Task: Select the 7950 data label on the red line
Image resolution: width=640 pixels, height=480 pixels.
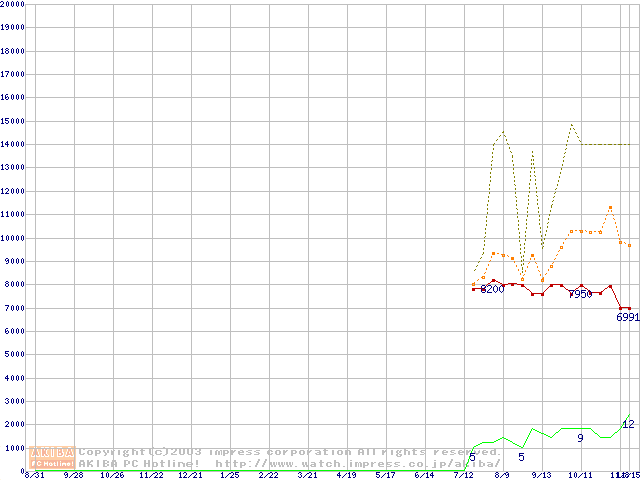Action: pyautogui.click(x=580, y=294)
